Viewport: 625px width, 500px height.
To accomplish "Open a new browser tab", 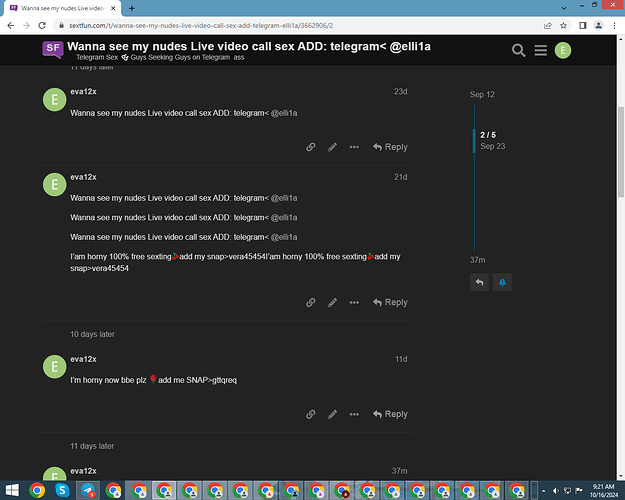I will tap(132, 8).
